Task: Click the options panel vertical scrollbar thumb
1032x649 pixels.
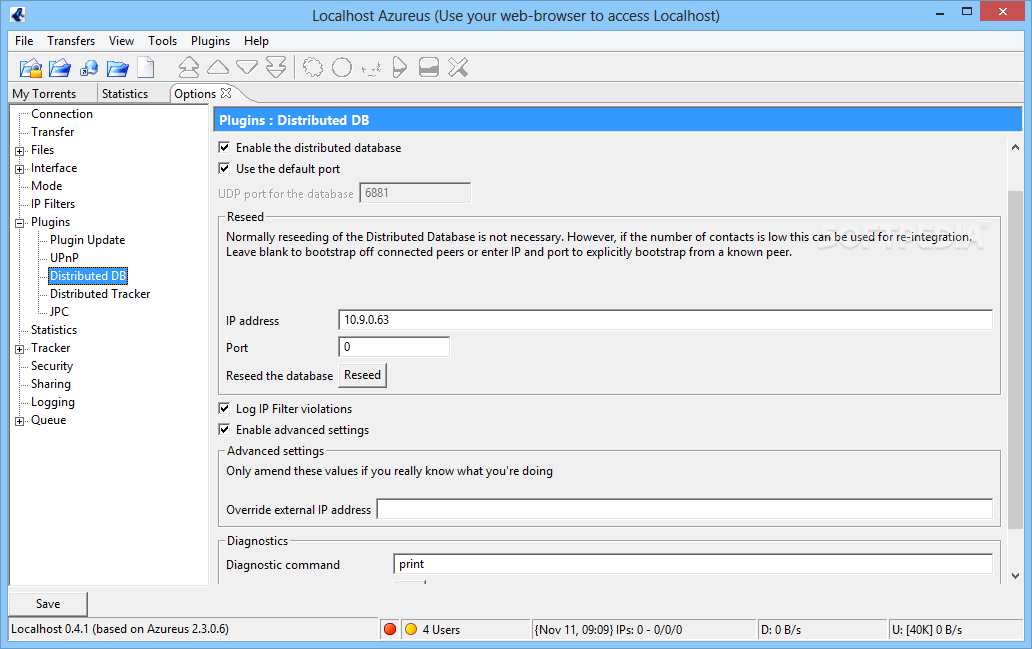Action: (1015, 359)
